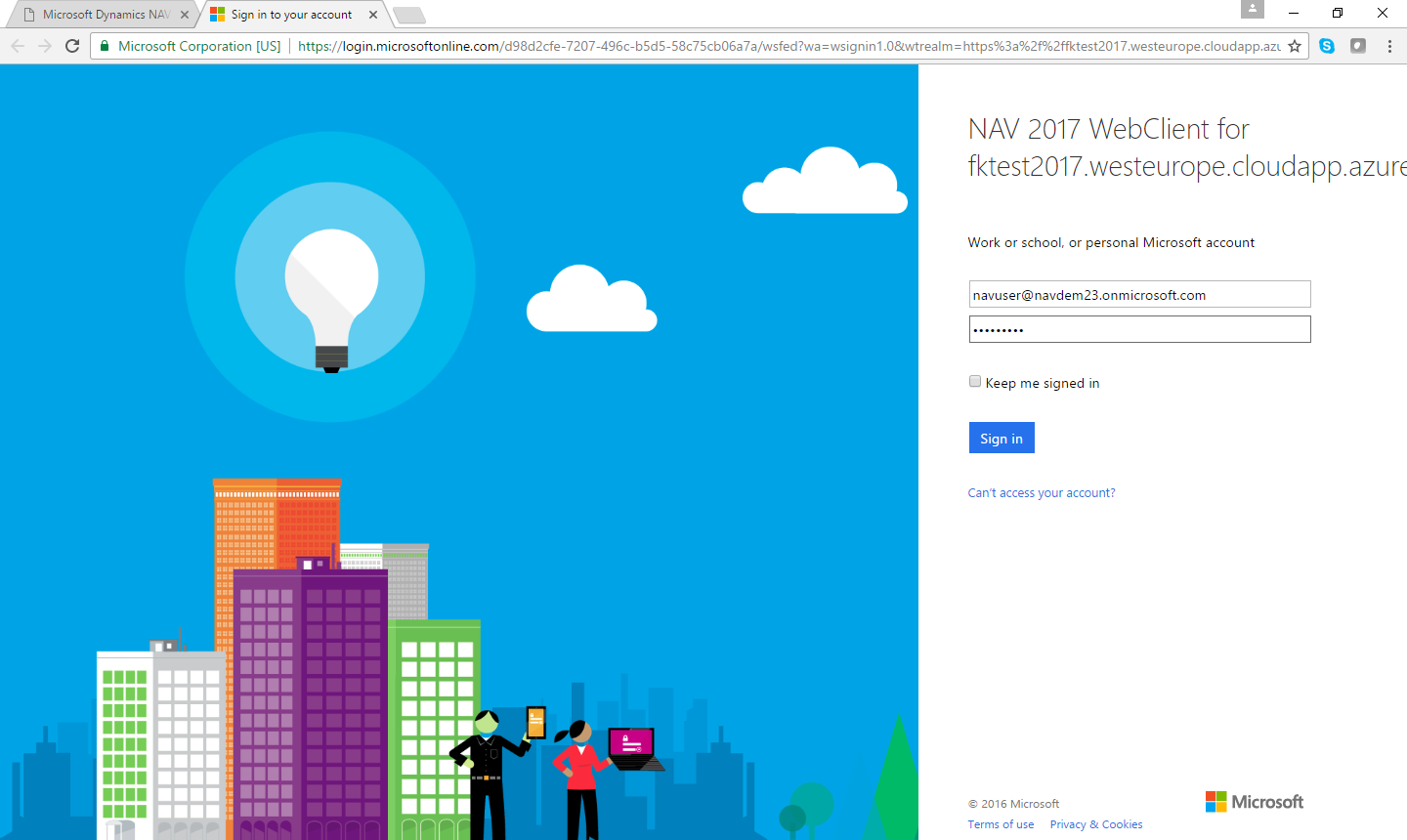Open the Skype extension icon

click(1327, 46)
